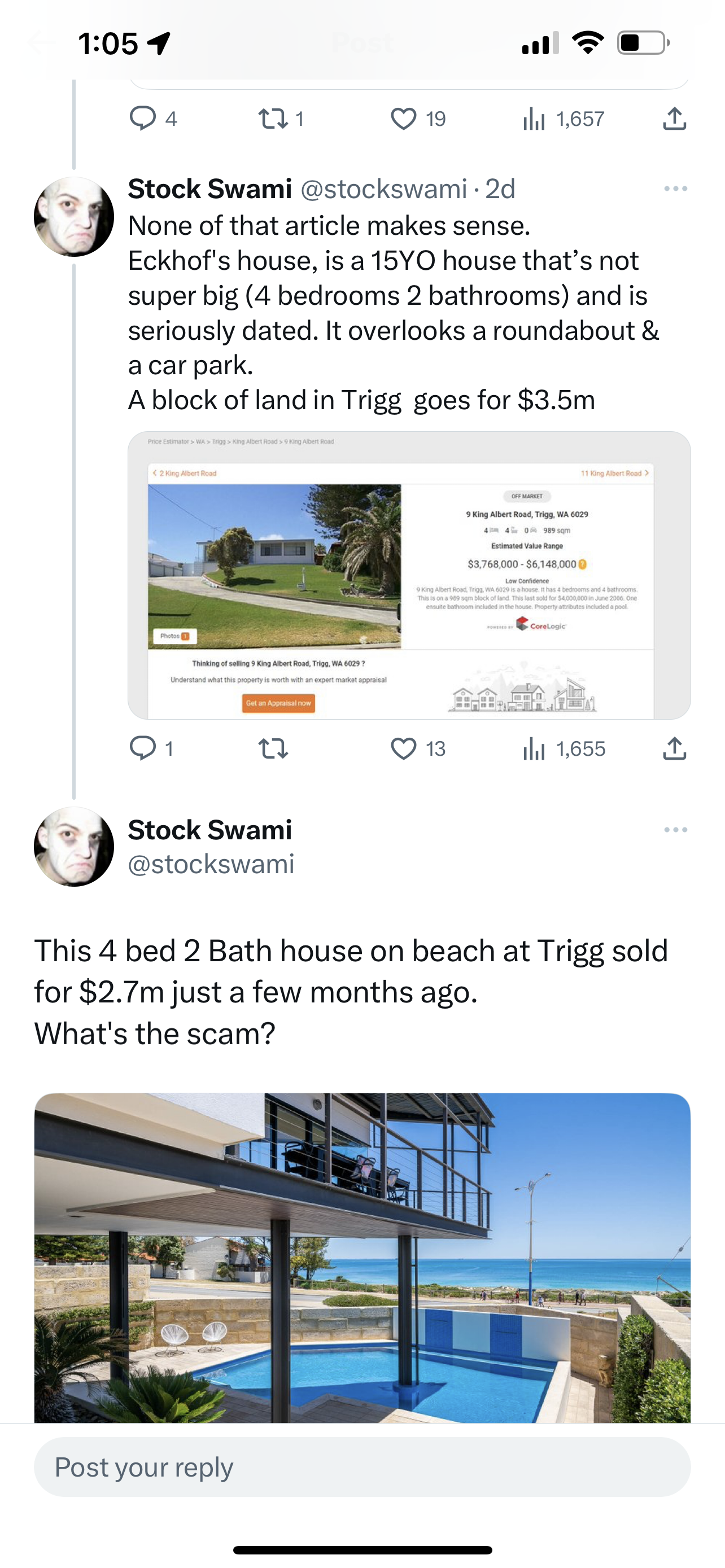Reply to the Eckhof's house post

[143, 748]
